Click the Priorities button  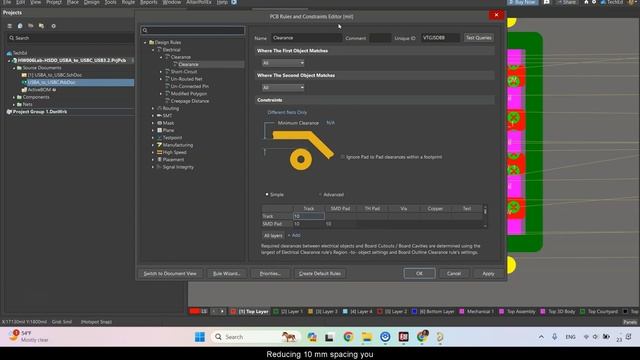(x=270, y=273)
